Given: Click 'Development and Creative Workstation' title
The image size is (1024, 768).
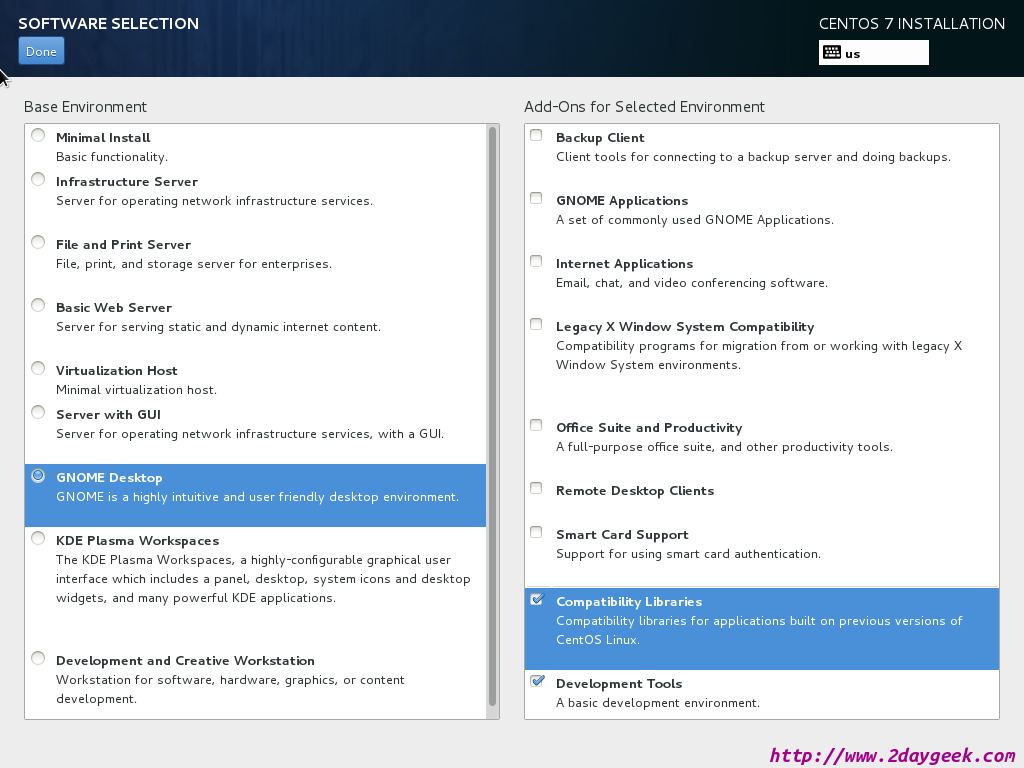Looking at the screenshot, I should click(185, 661).
